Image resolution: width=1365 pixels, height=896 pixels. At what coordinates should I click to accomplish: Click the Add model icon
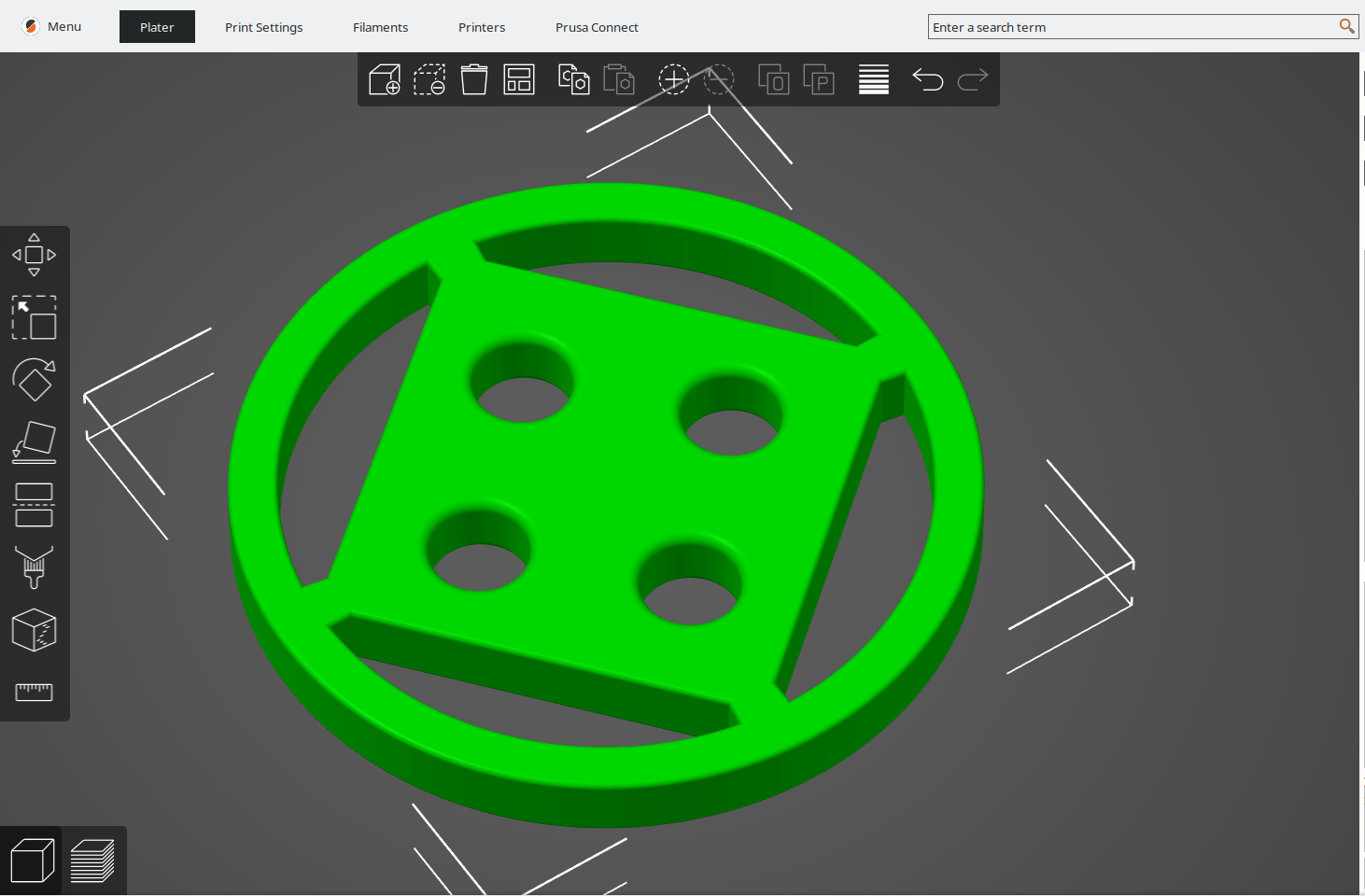(x=385, y=80)
